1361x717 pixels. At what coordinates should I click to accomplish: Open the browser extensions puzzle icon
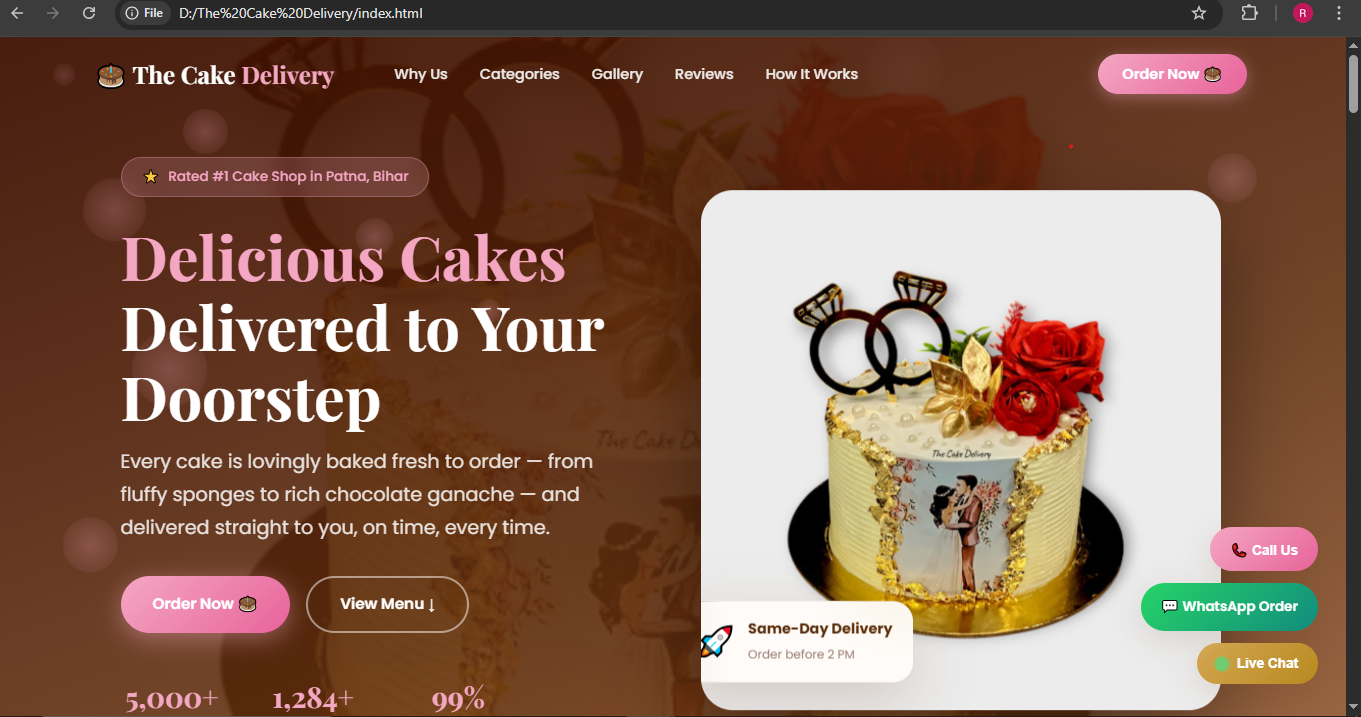click(1250, 13)
